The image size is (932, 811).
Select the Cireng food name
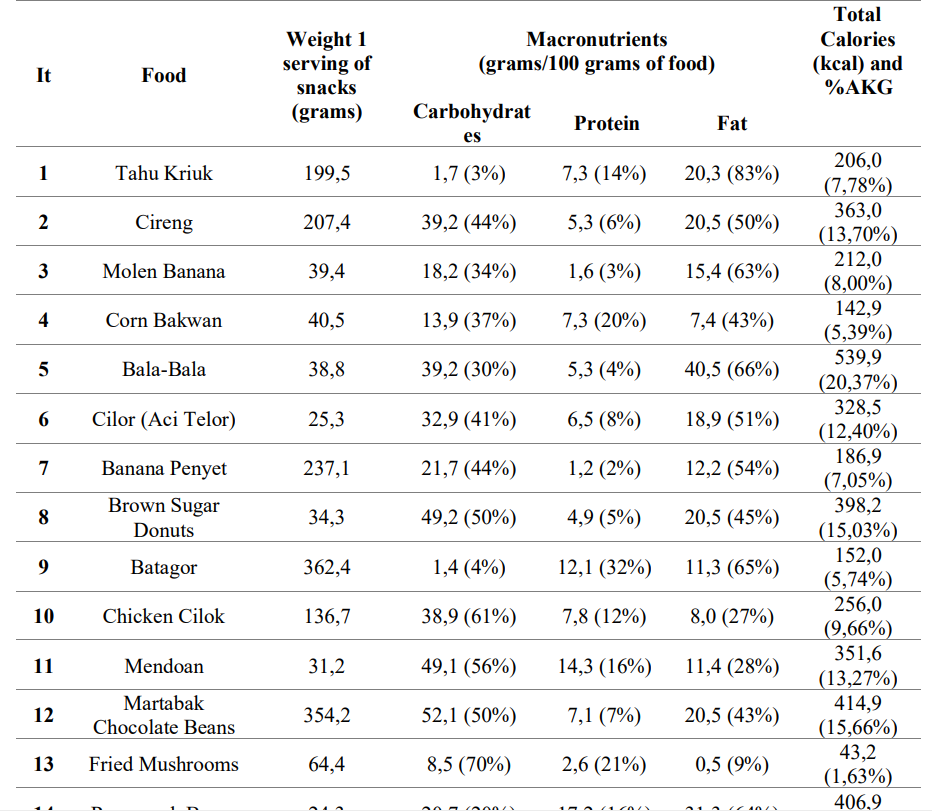coord(163,222)
